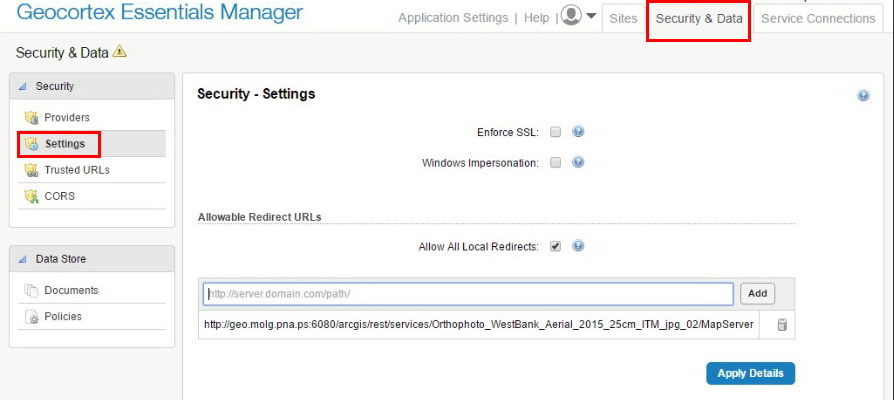Click the Policies gear document icon
The image size is (894, 400).
click(x=31, y=317)
